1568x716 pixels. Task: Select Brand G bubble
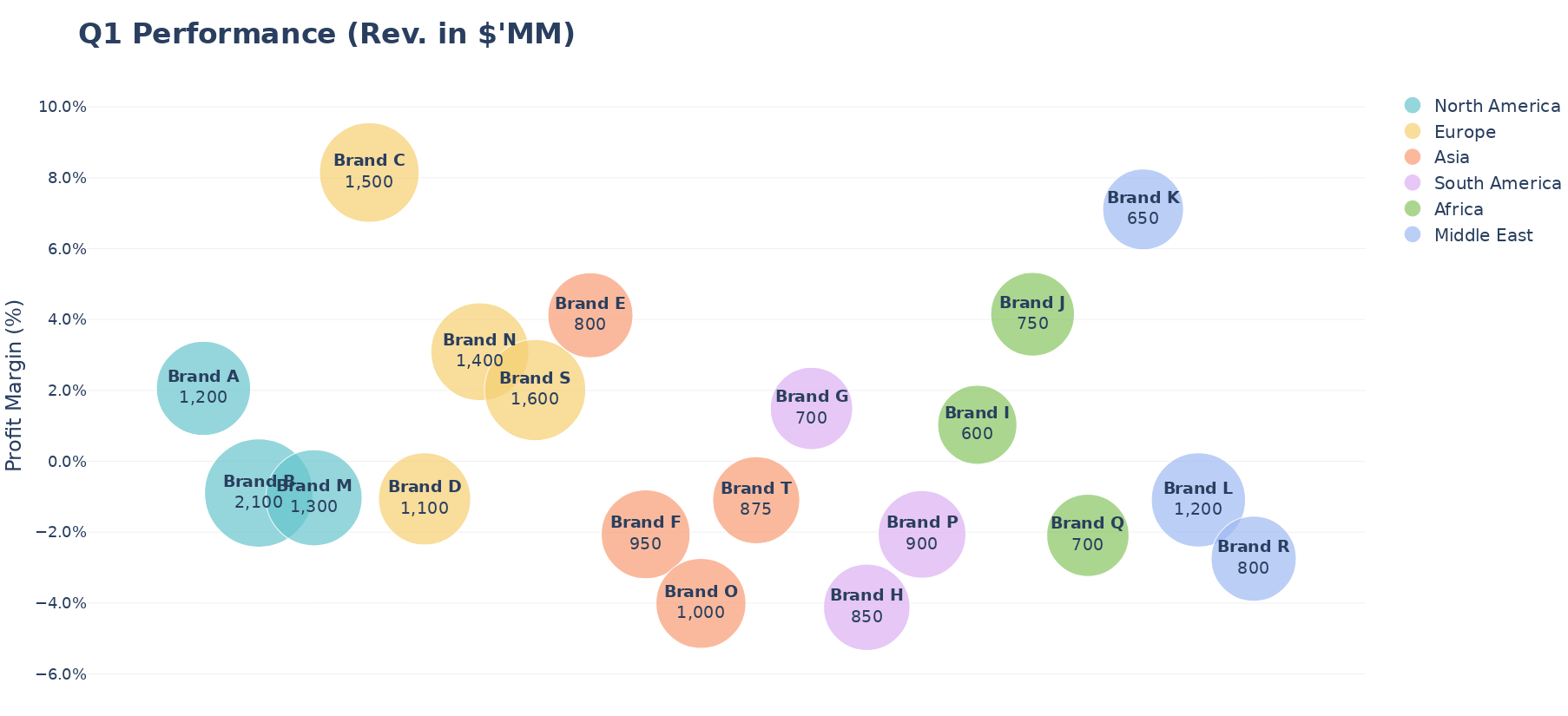811,408
